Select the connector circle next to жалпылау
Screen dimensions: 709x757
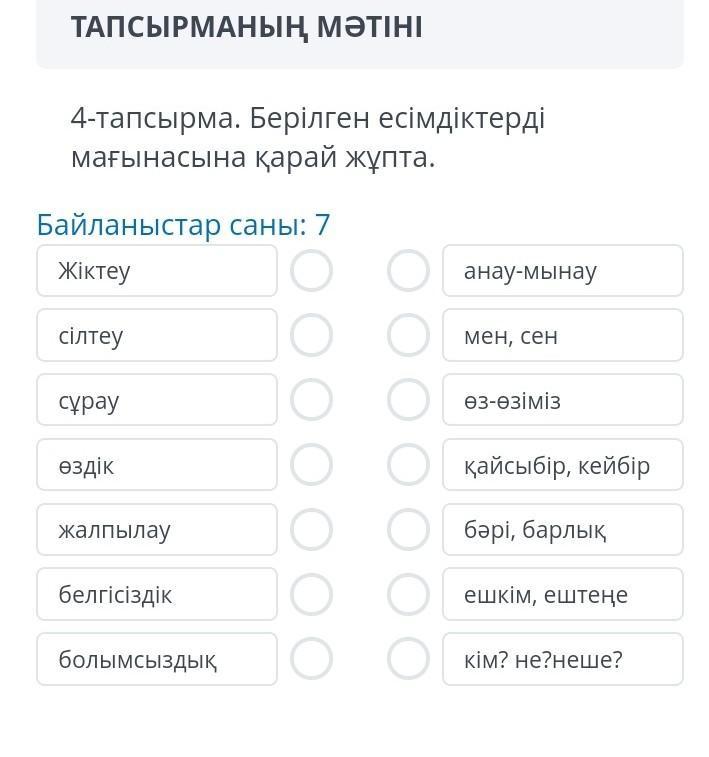[311, 530]
